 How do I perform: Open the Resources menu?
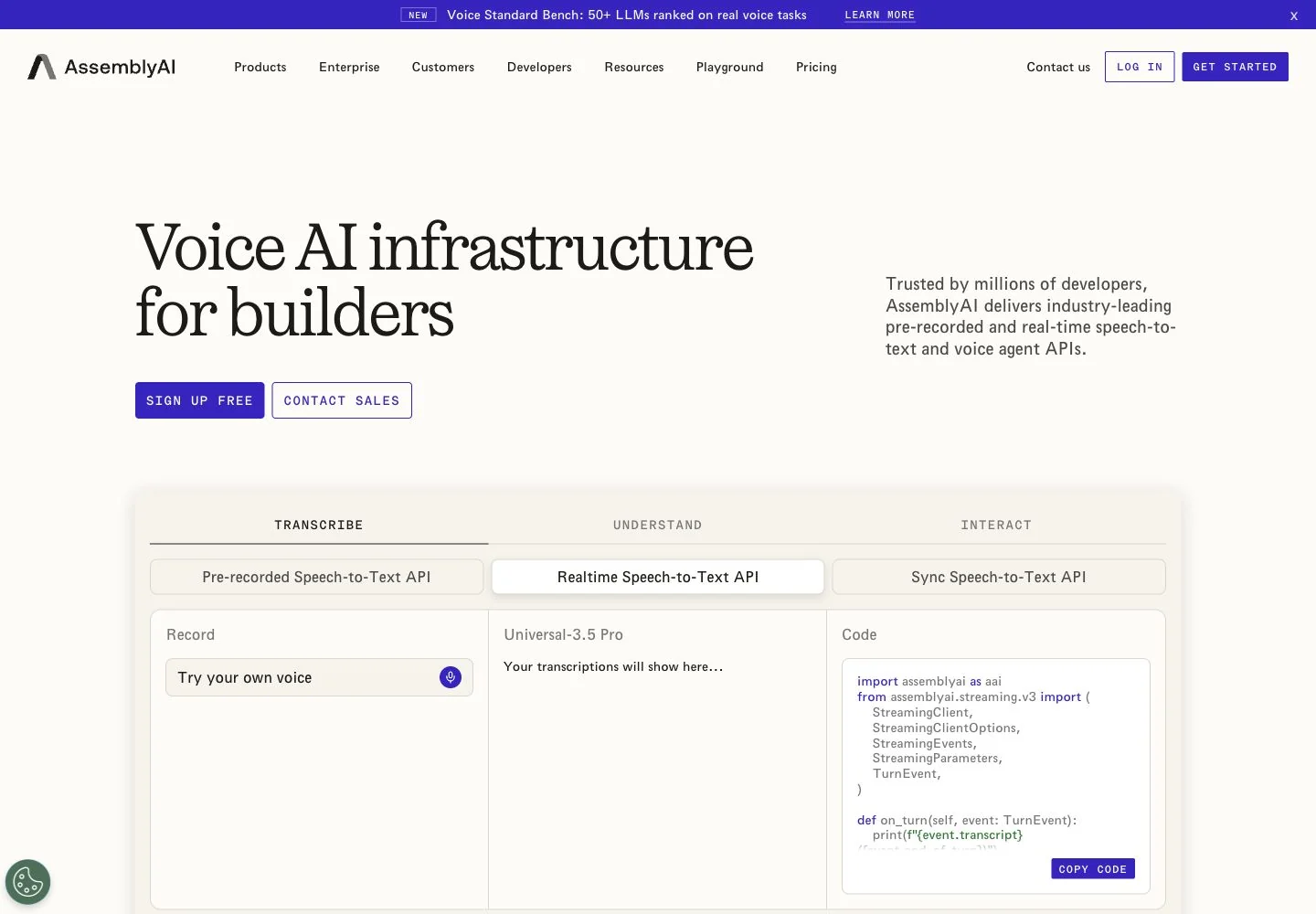[634, 67]
